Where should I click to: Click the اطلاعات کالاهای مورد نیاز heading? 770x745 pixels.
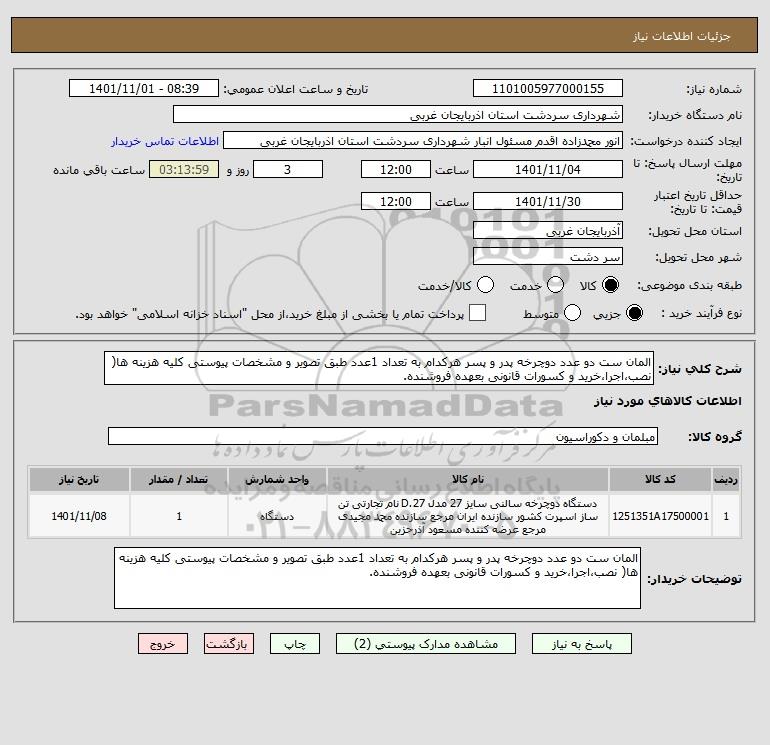tap(668, 401)
